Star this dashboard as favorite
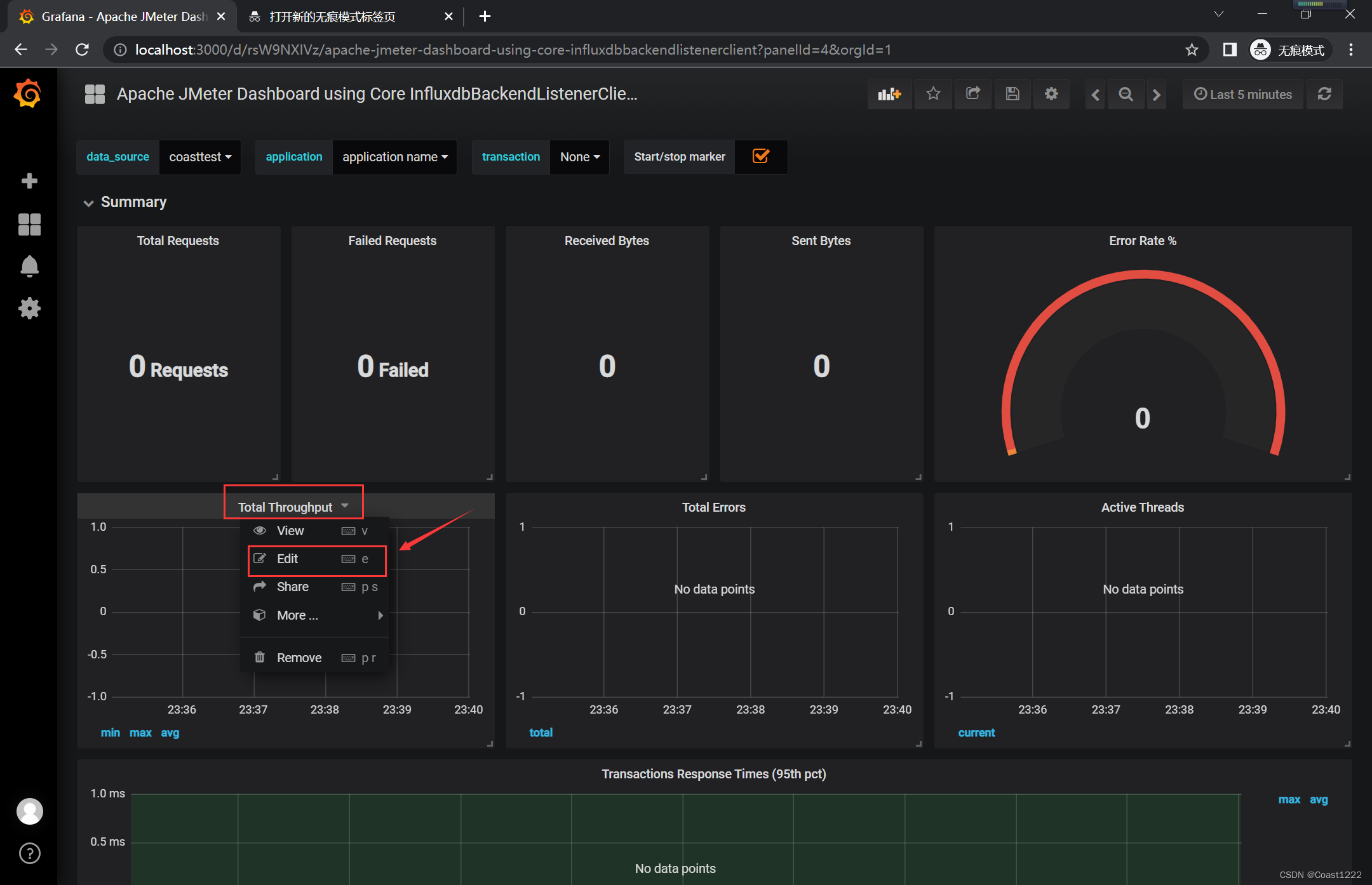Screen dimensions: 1372x885 [x=933, y=94]
